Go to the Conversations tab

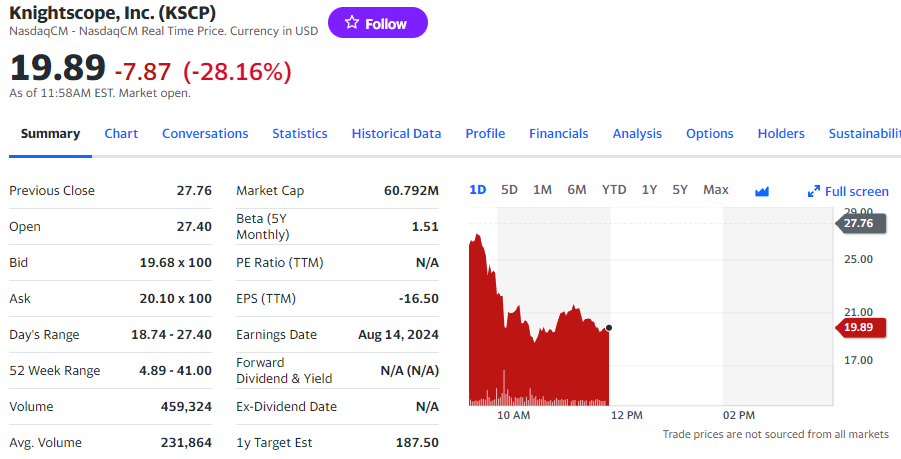point(205,133)
